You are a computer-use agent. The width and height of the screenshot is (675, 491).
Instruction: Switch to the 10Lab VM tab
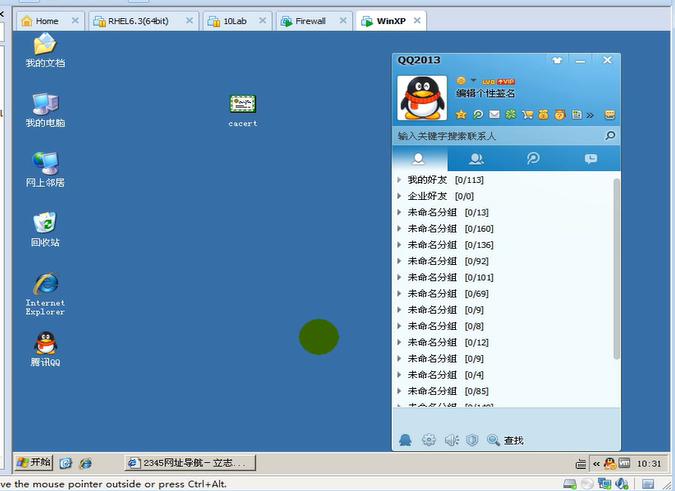click(x=237, y=21)
